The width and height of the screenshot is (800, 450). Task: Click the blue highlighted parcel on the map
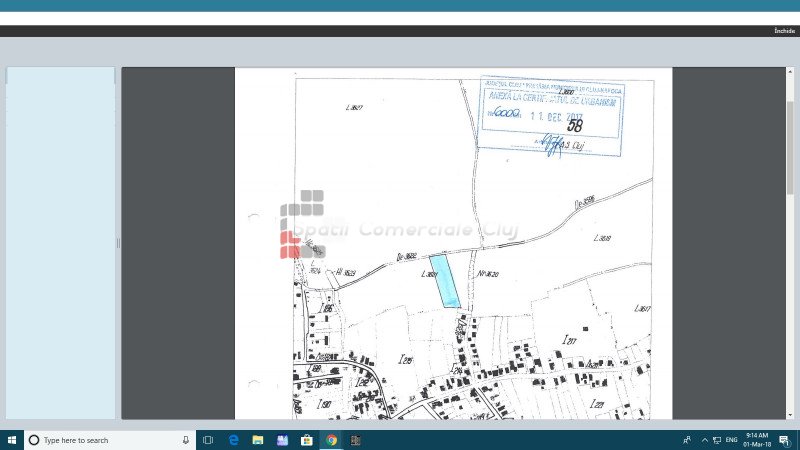click(445, 280)
